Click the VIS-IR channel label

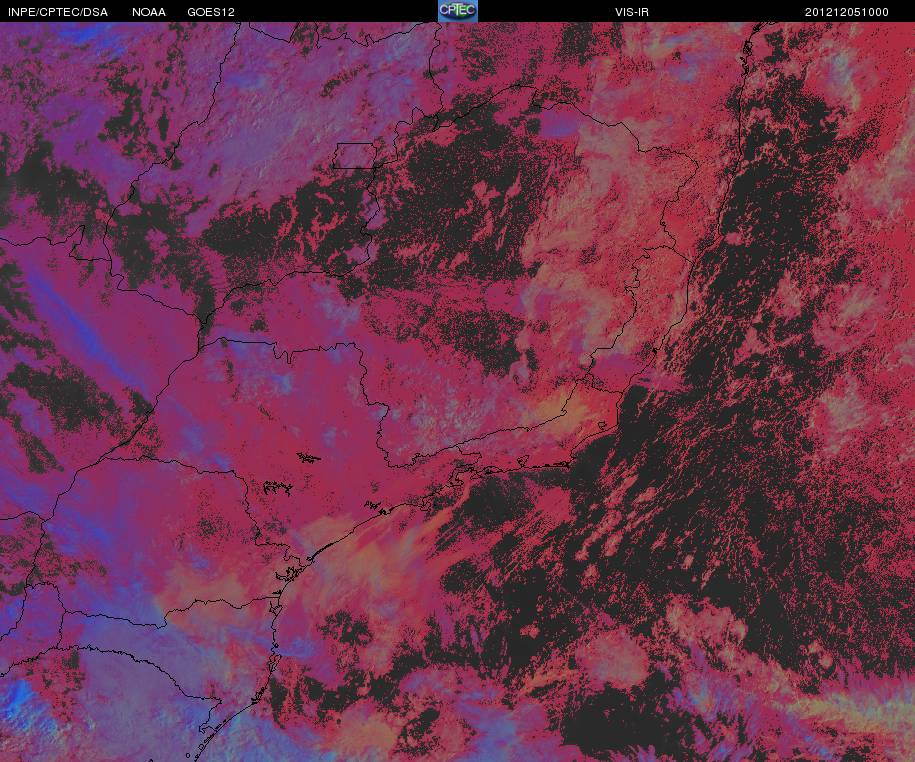[631, 12]
